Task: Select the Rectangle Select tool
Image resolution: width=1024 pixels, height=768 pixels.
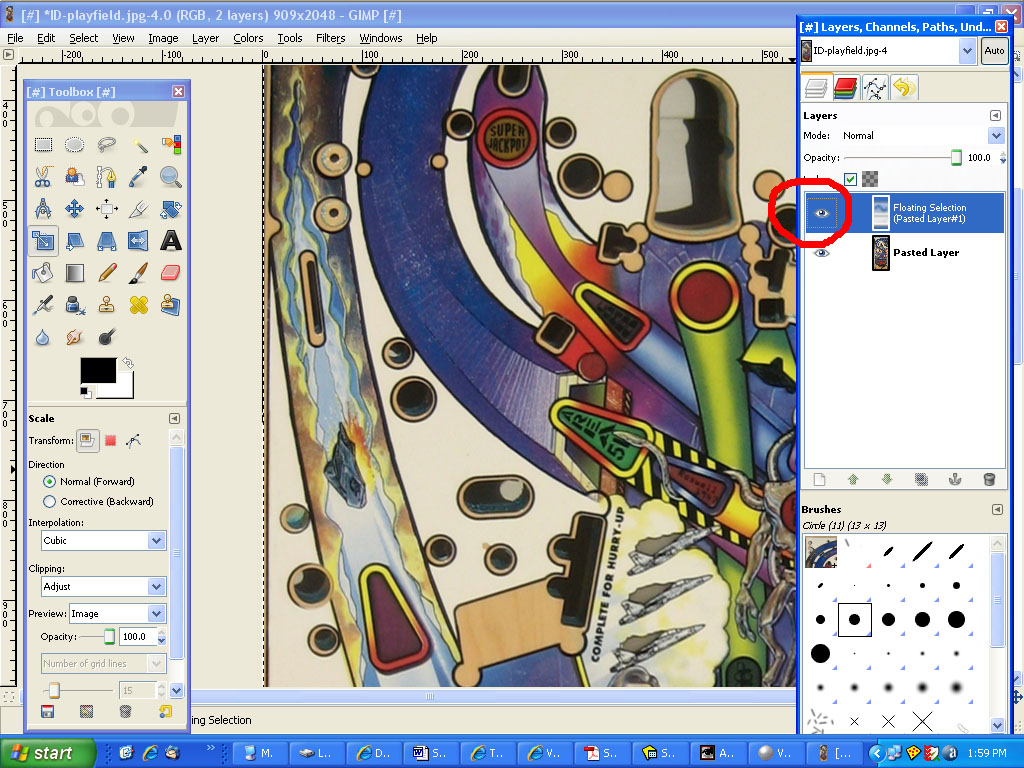Action: tap(43, 145)
